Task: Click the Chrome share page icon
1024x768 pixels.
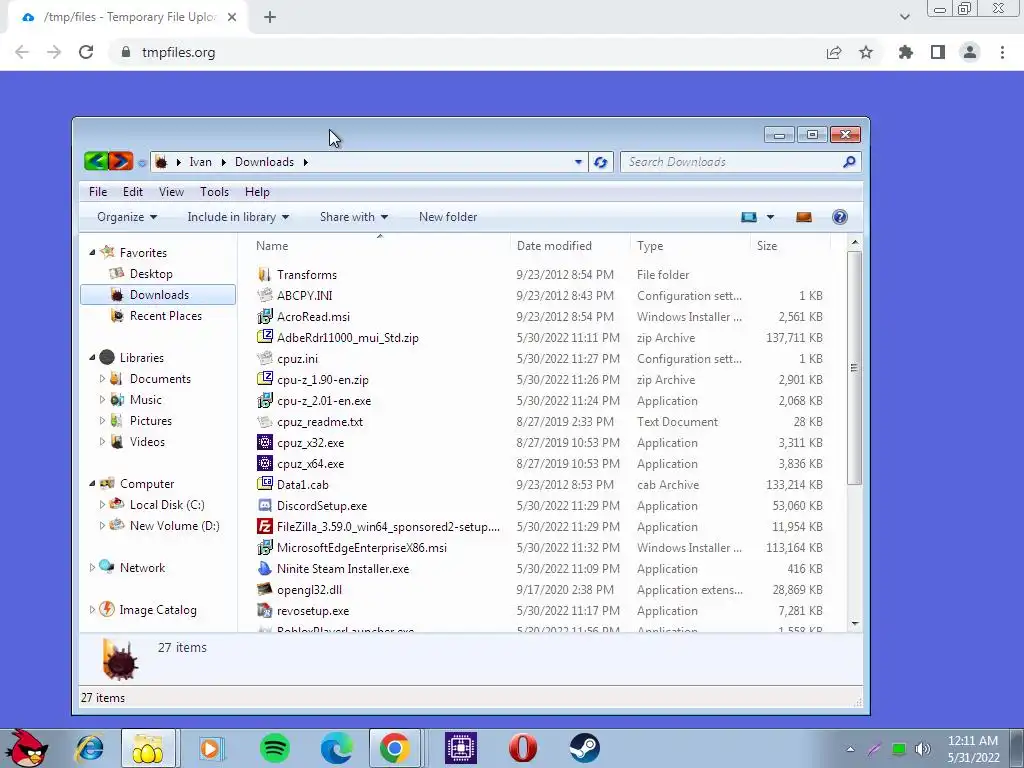Action: pyautogui.click(x=834, y=52)
